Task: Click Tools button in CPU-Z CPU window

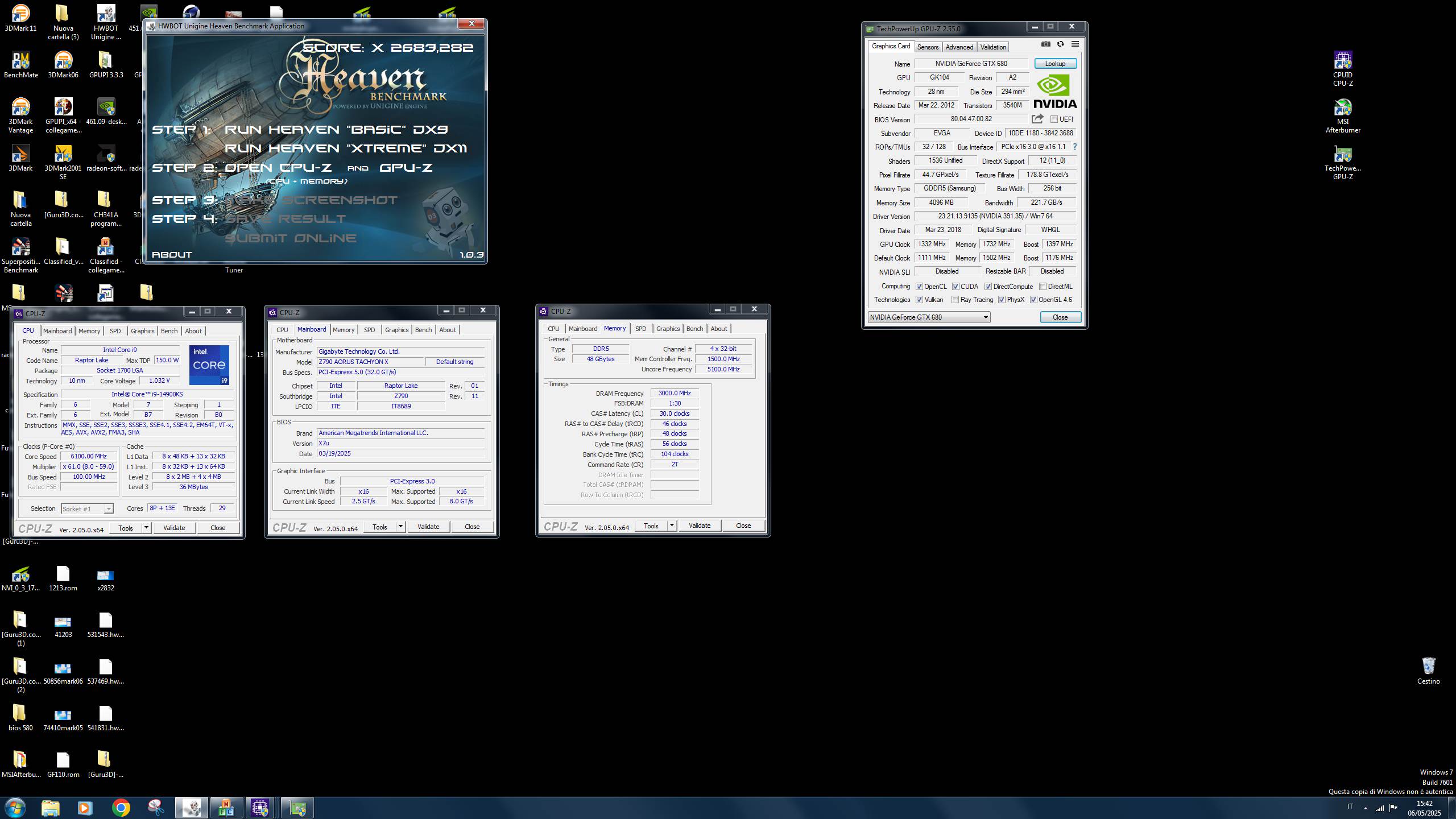Action: [x=125, y=528]
